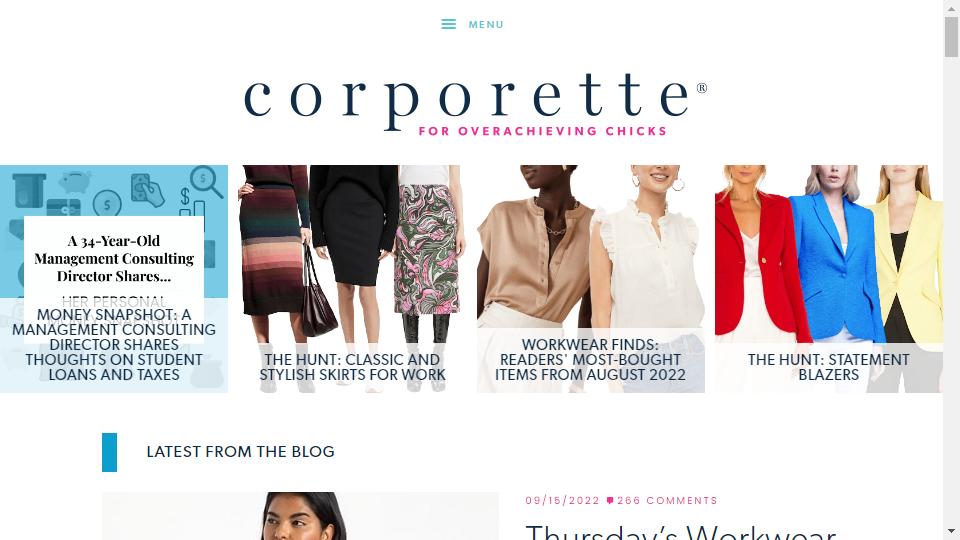Viewport: 960px width, 540px height.
Task: Click the registered trademark symbol by logo
Action: point(702,88)
